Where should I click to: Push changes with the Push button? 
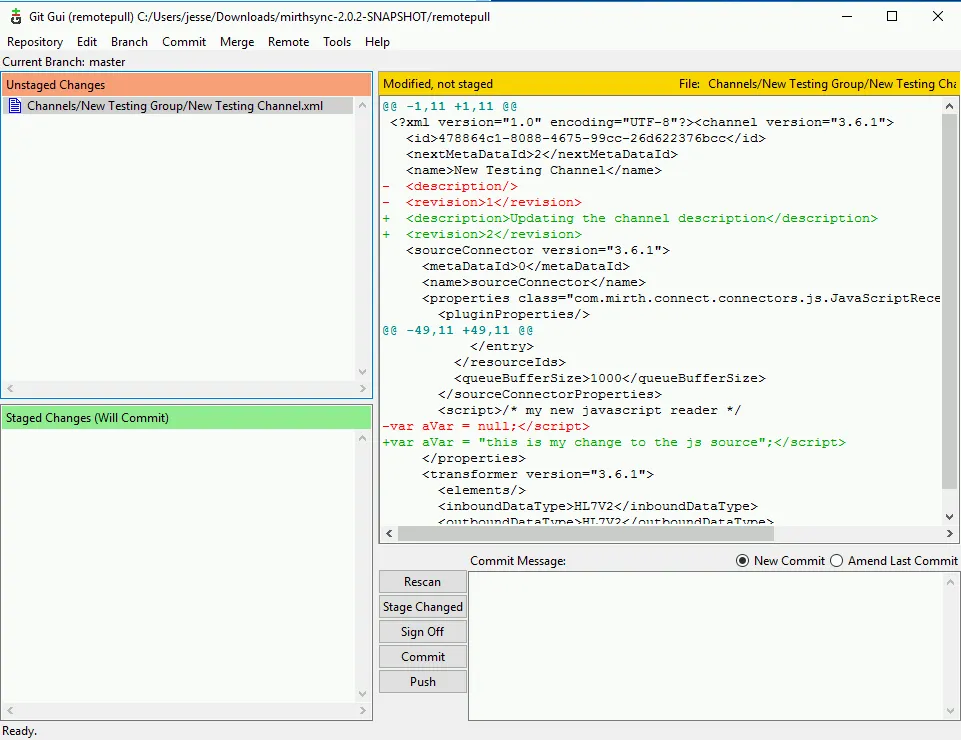pos(422,681)
